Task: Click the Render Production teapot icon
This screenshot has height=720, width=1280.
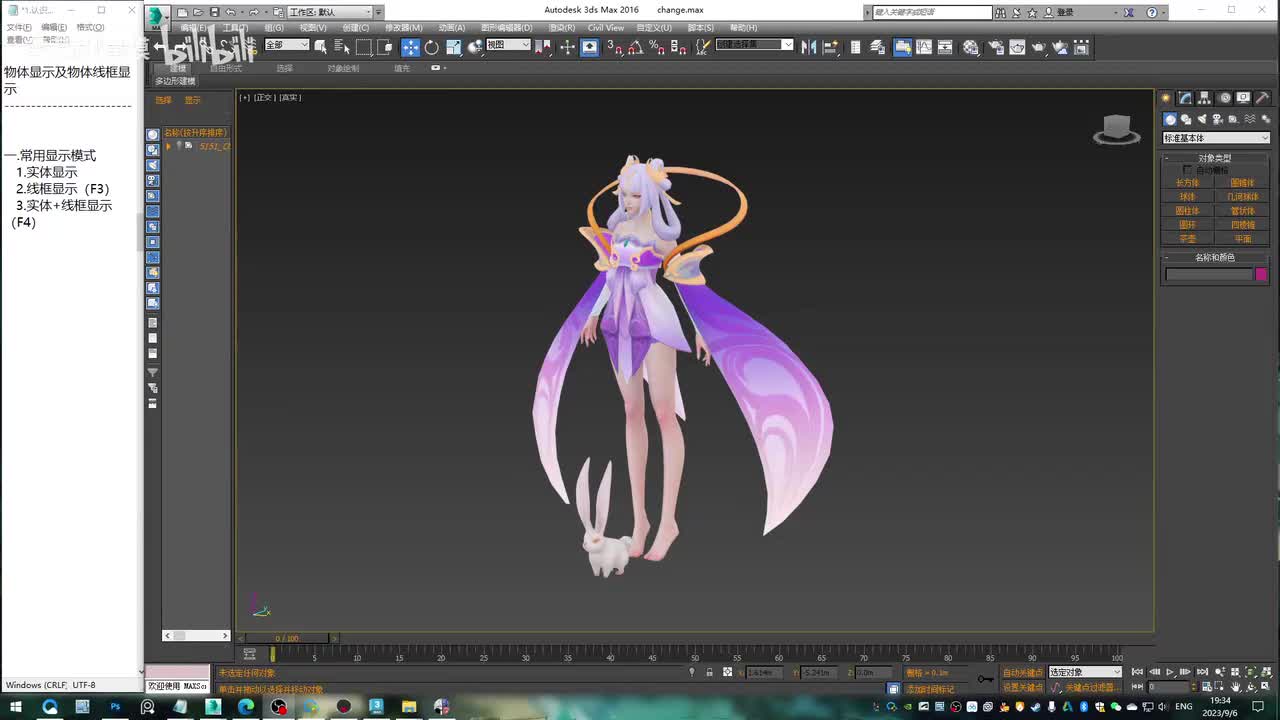Action: [x=1039, y=47]
